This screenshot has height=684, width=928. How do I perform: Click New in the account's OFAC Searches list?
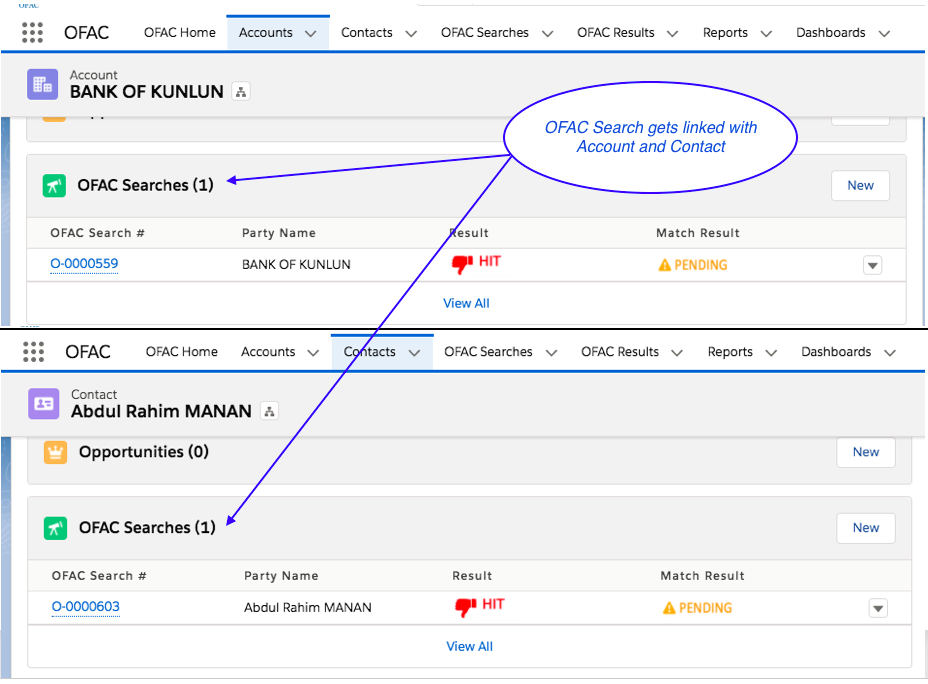860,186
